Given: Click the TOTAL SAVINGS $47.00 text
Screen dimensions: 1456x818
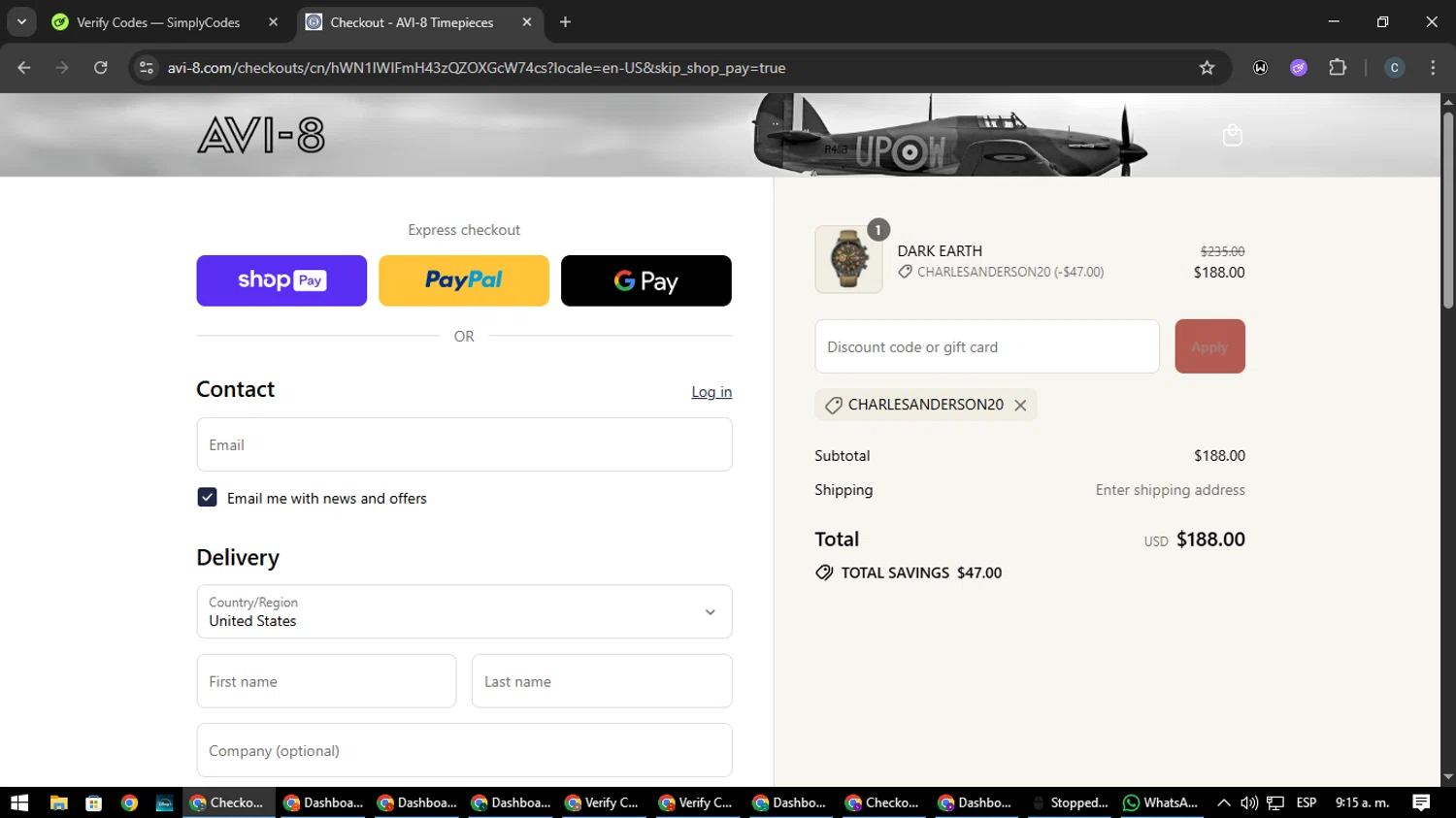Looking at the screenshot, I should click(921, 573).
